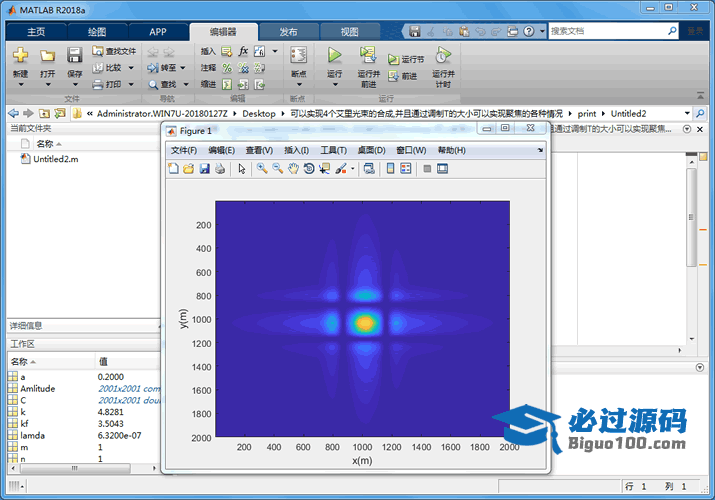Image resolution: width=715 pixels, height=500 pixels.
Task: Click the editor vertical scrollbar thumb
Action: coord(691,217)
